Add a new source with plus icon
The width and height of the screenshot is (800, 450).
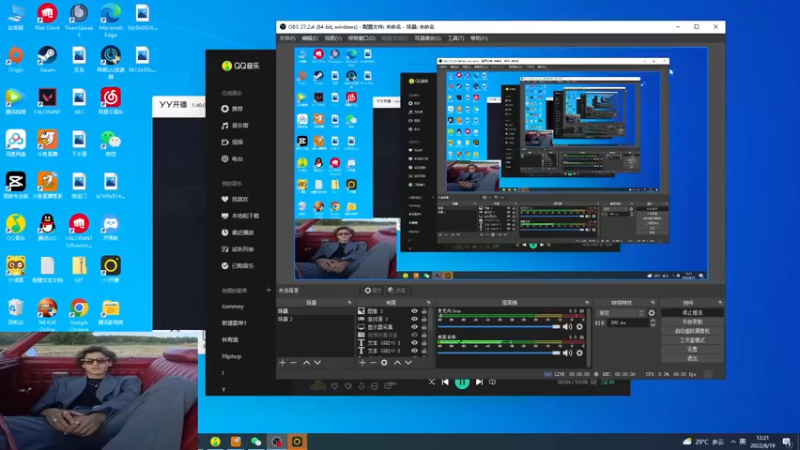pos(362,363)
